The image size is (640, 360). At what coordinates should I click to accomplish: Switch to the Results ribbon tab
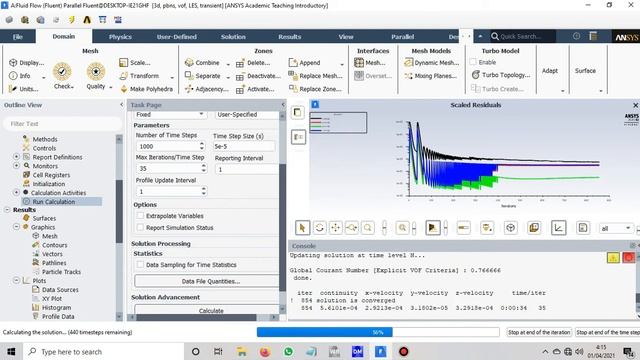pyautogui.click(x=289, y=36)
